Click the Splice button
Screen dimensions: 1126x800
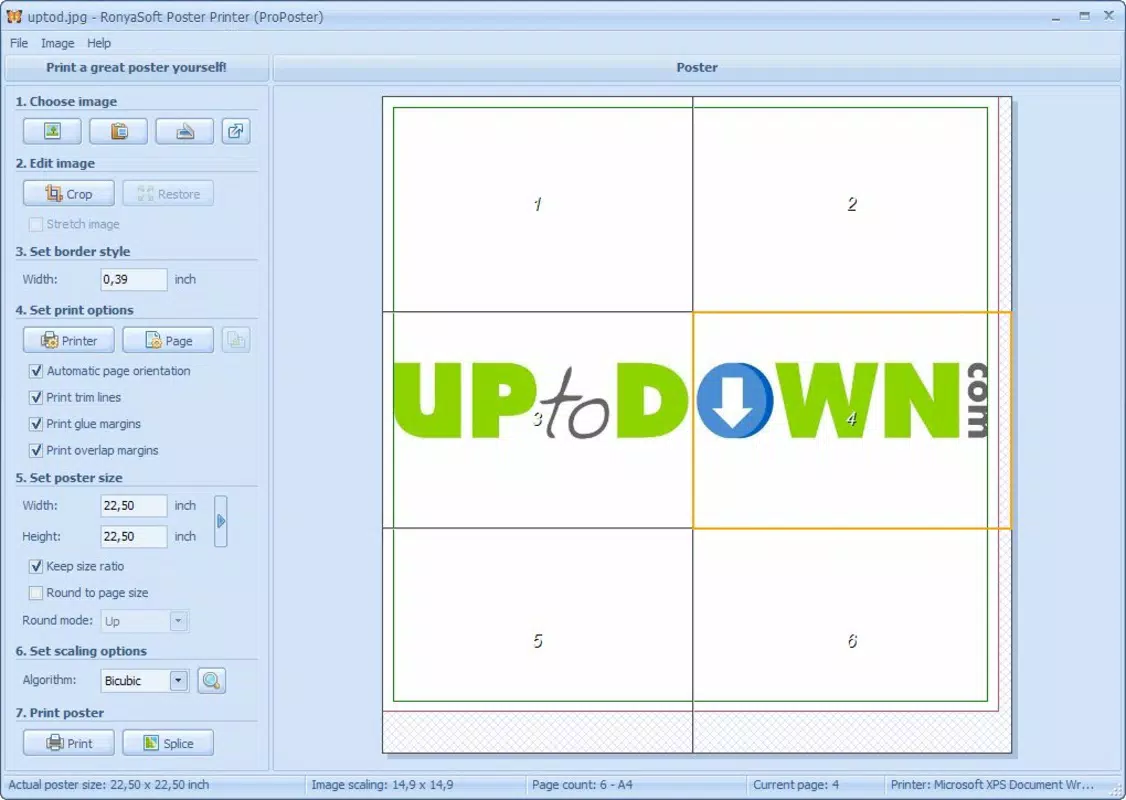(x=168, y=743)
